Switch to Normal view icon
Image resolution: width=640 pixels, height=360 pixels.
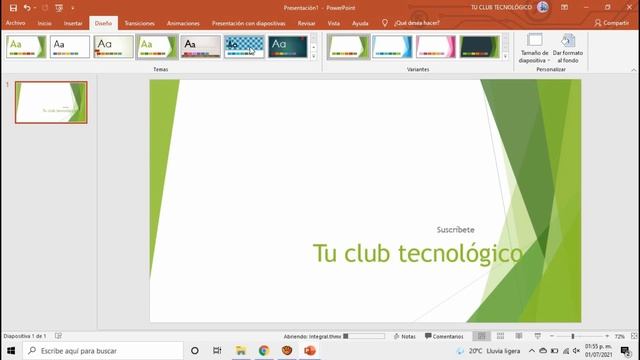482,336
